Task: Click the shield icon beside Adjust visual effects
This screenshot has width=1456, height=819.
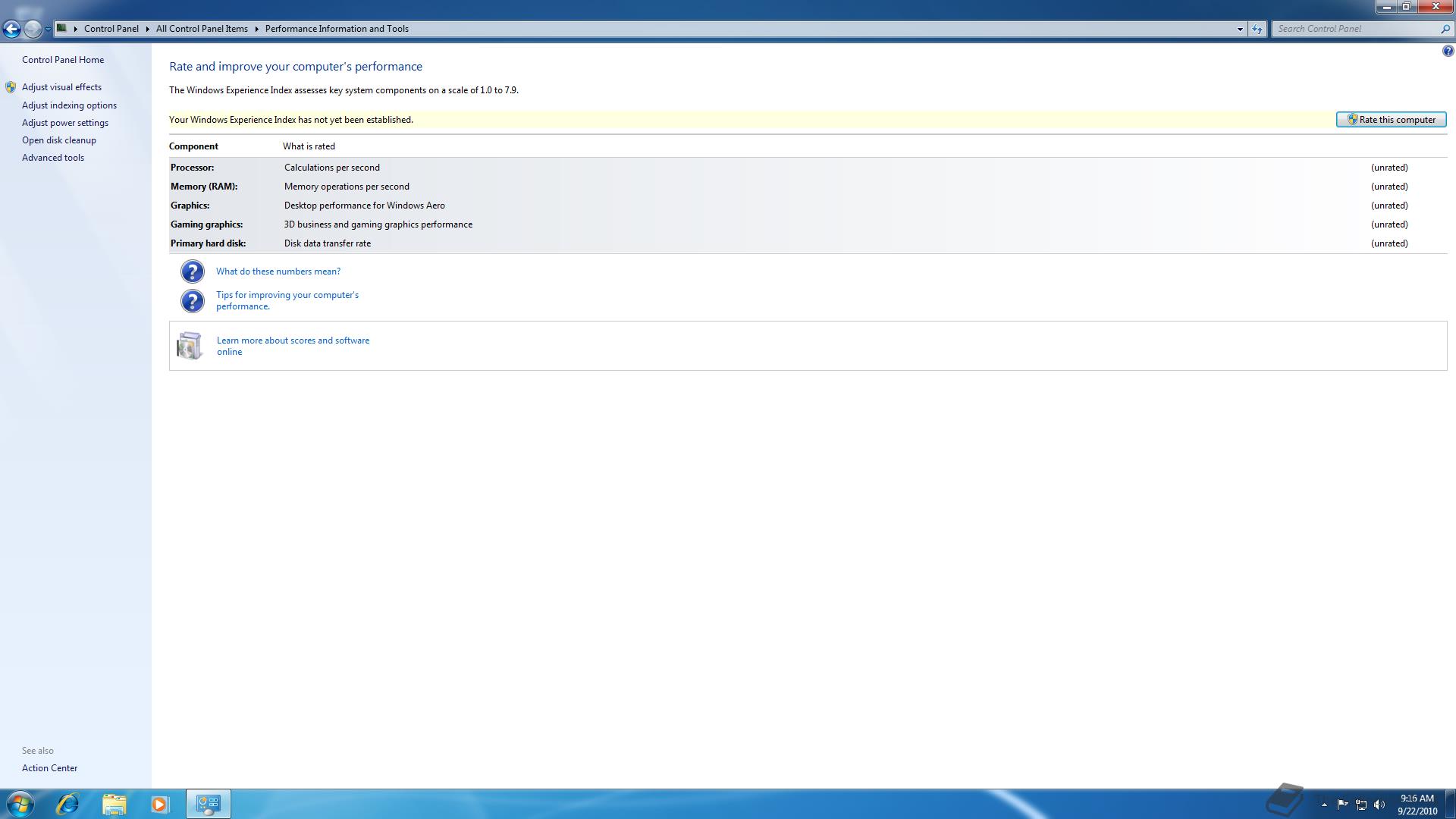Action: tap(11, 87)
